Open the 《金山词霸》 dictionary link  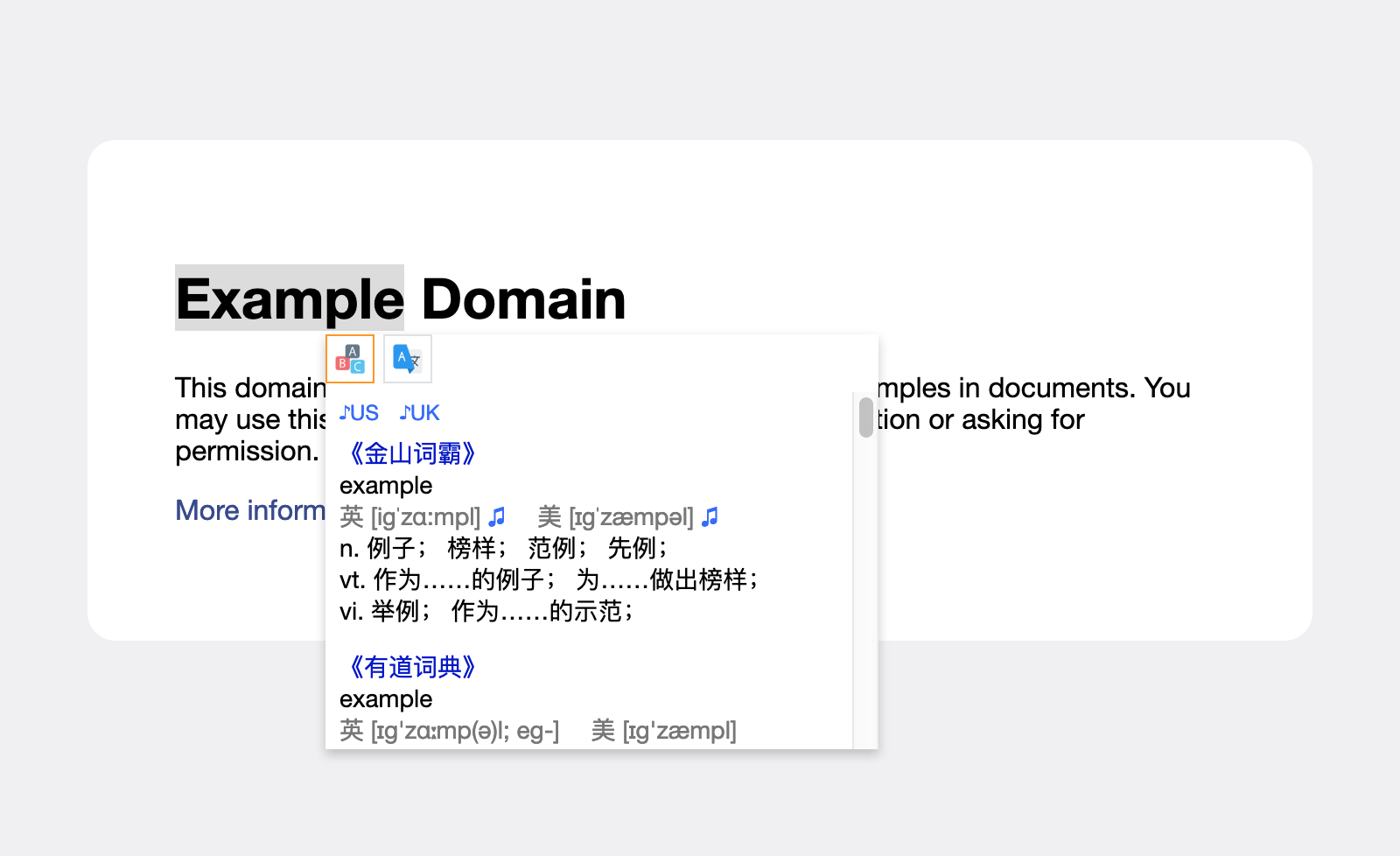click(411, 453)
